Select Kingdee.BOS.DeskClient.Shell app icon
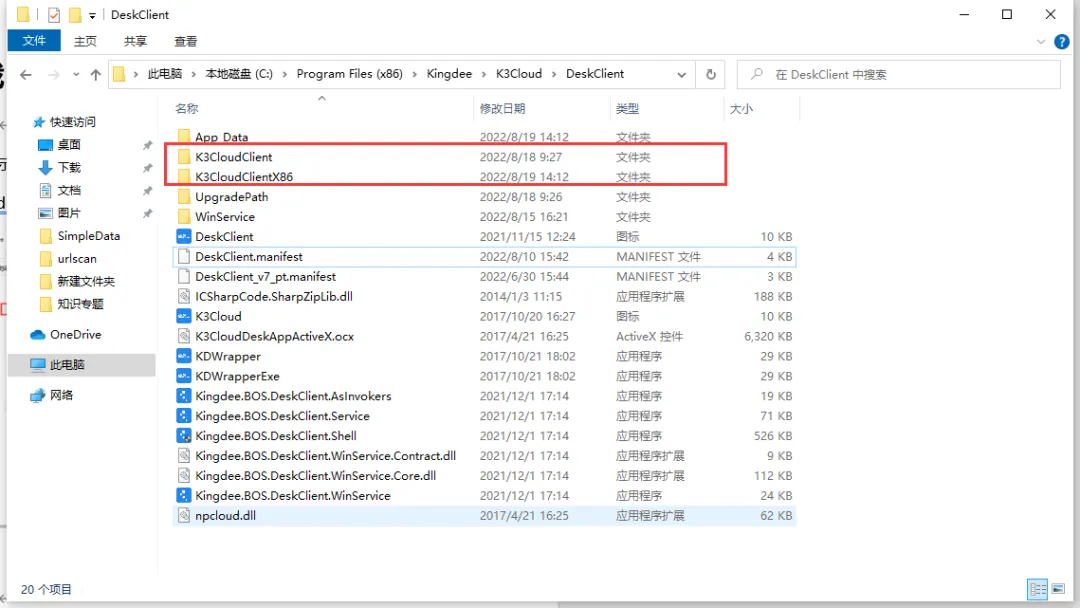This screenshot has height=608, width=1080. 183,436
